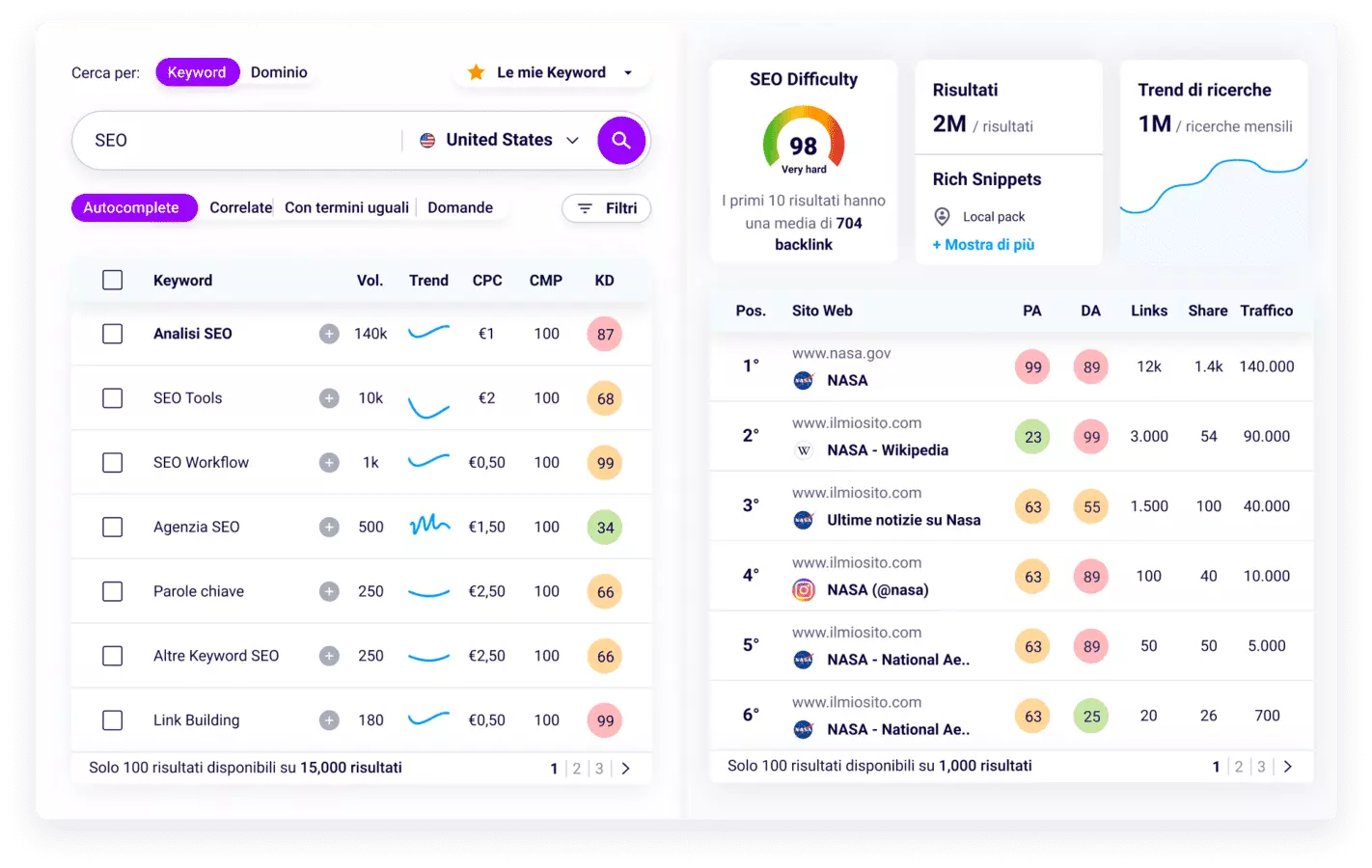The image size is (1372, 868).
Task: Switch search mode to Dominio
Action: [279, 72]
